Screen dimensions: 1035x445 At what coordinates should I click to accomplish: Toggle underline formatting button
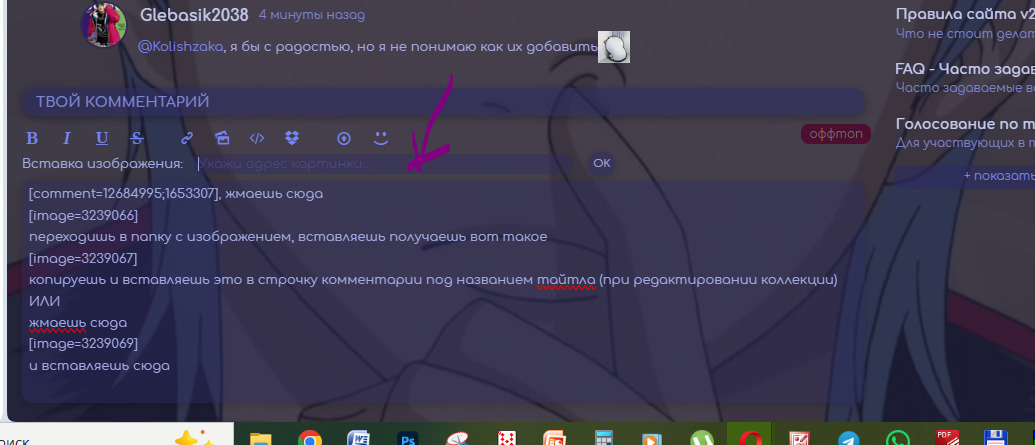pyautogui.click(x=102, y=138)
